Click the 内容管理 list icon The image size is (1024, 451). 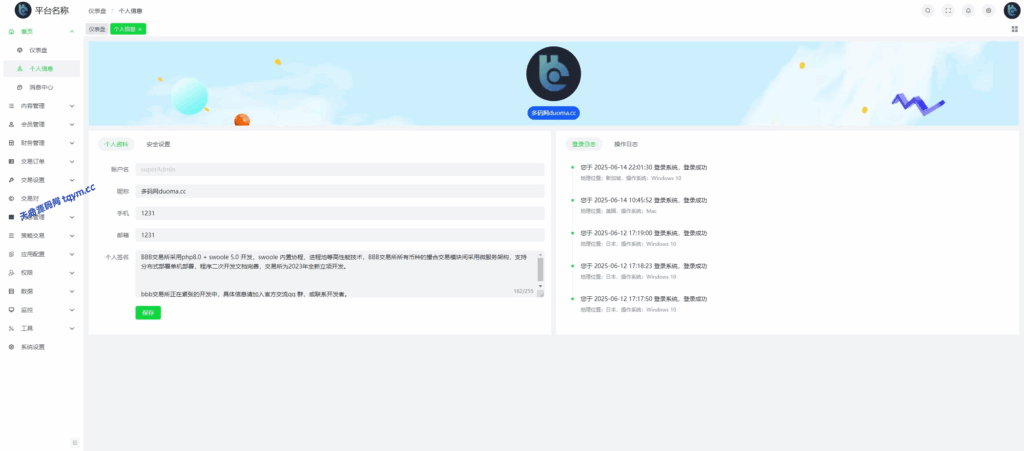[11, 106]
